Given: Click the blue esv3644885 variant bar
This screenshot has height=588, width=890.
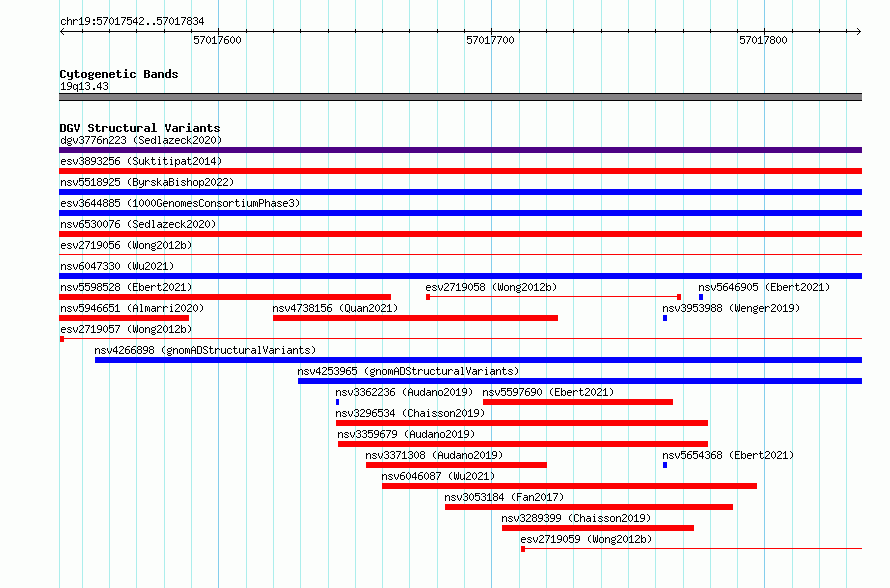Looking at the screenshot, I should [460, 213].
